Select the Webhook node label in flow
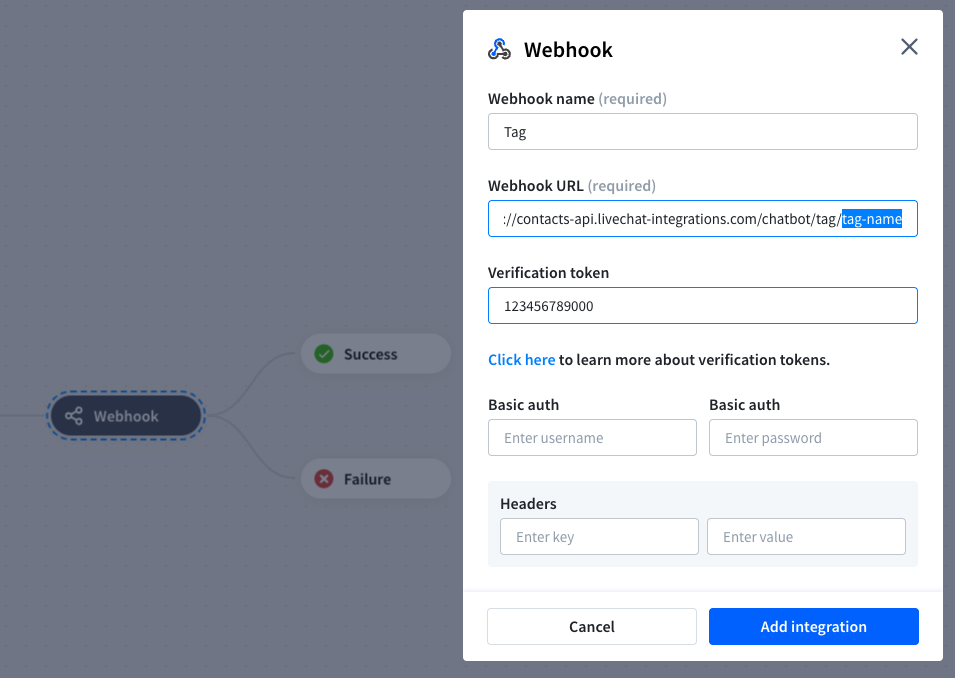The height and width of the screenshot is (678, 955). 126,416
